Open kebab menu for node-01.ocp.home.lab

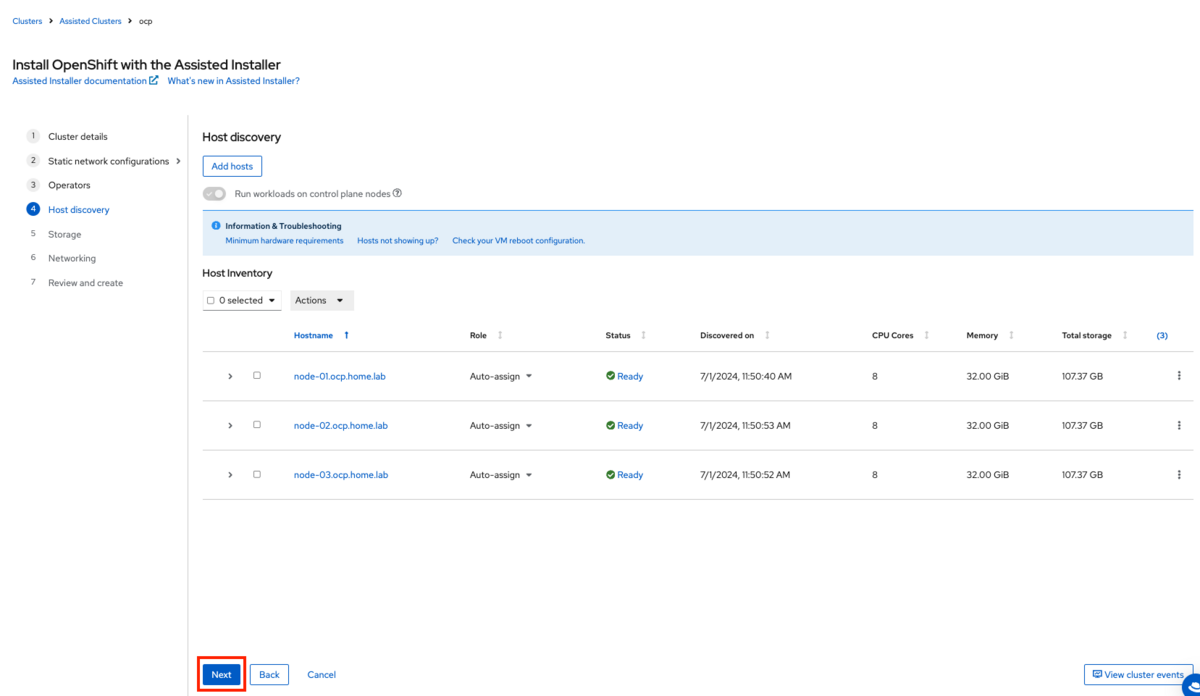pos(1179,376)
